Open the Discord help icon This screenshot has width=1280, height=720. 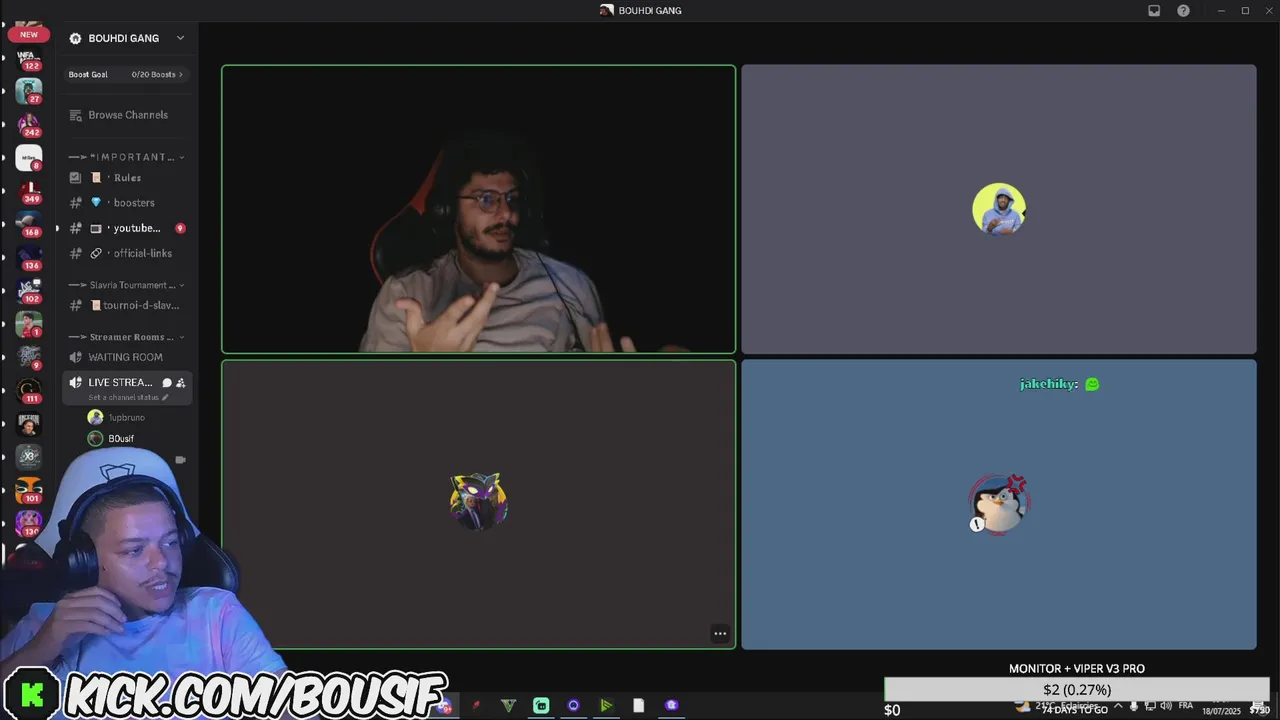click(1184, 10)
